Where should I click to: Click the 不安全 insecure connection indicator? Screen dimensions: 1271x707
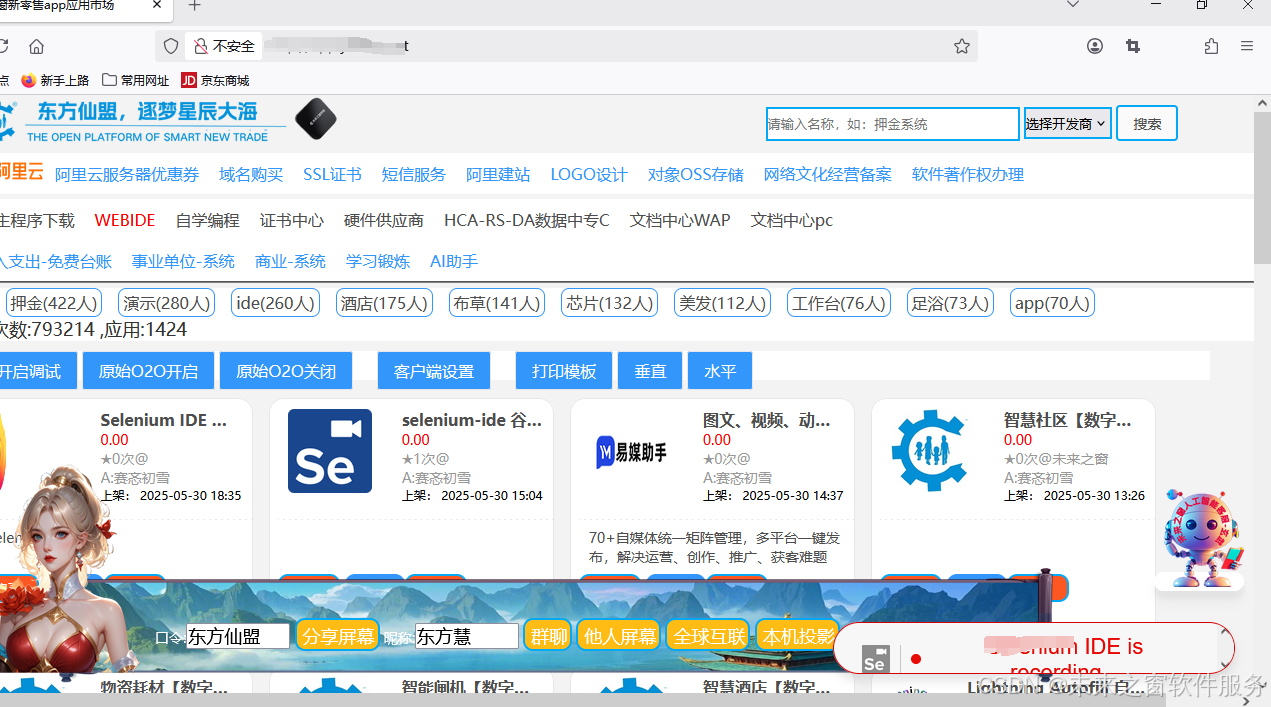[x=225, y=46]
